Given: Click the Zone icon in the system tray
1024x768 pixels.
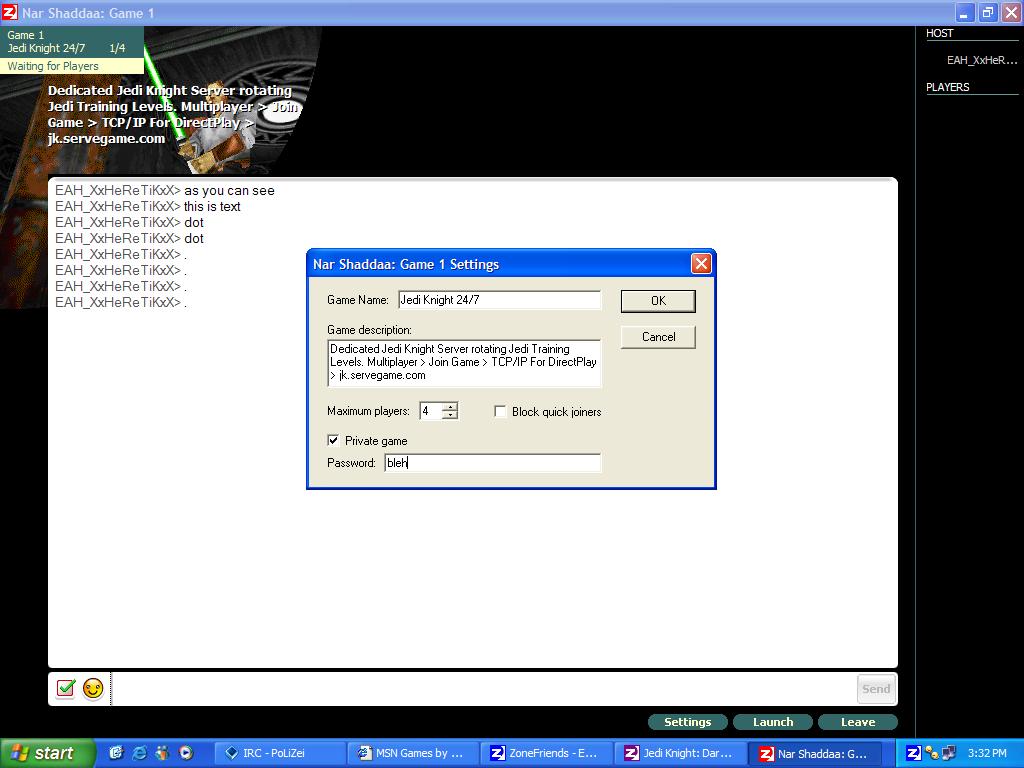Looking at the screenshot, I should coord(914,753).
